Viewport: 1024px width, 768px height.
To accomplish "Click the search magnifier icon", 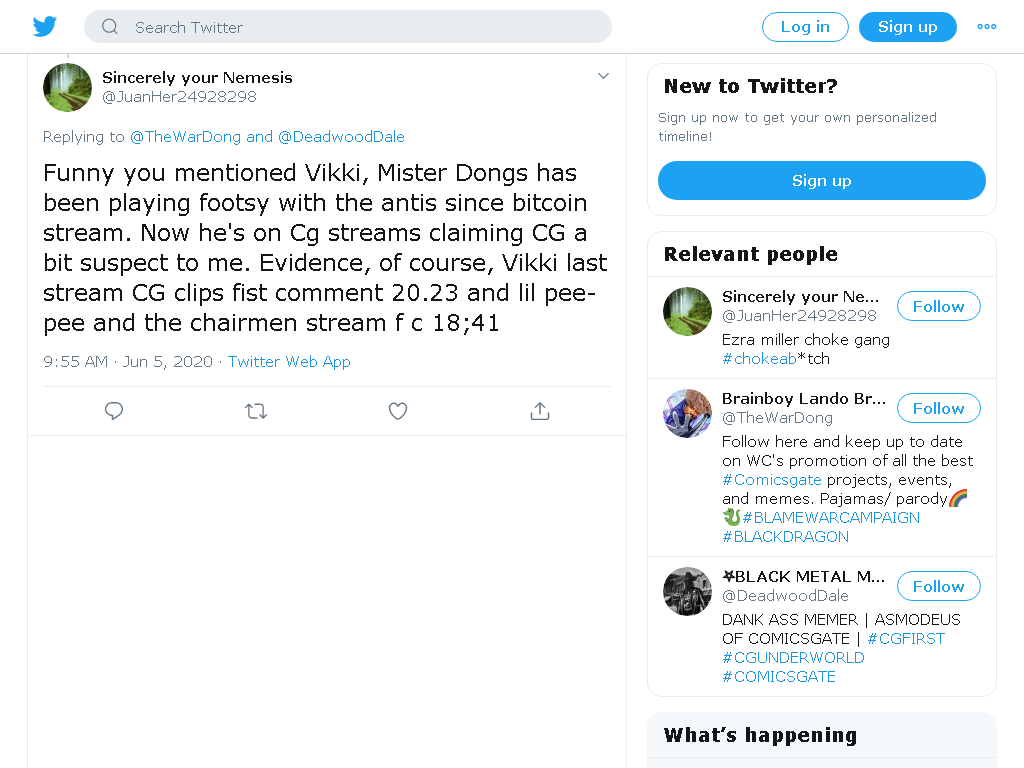I will point(110,27).
